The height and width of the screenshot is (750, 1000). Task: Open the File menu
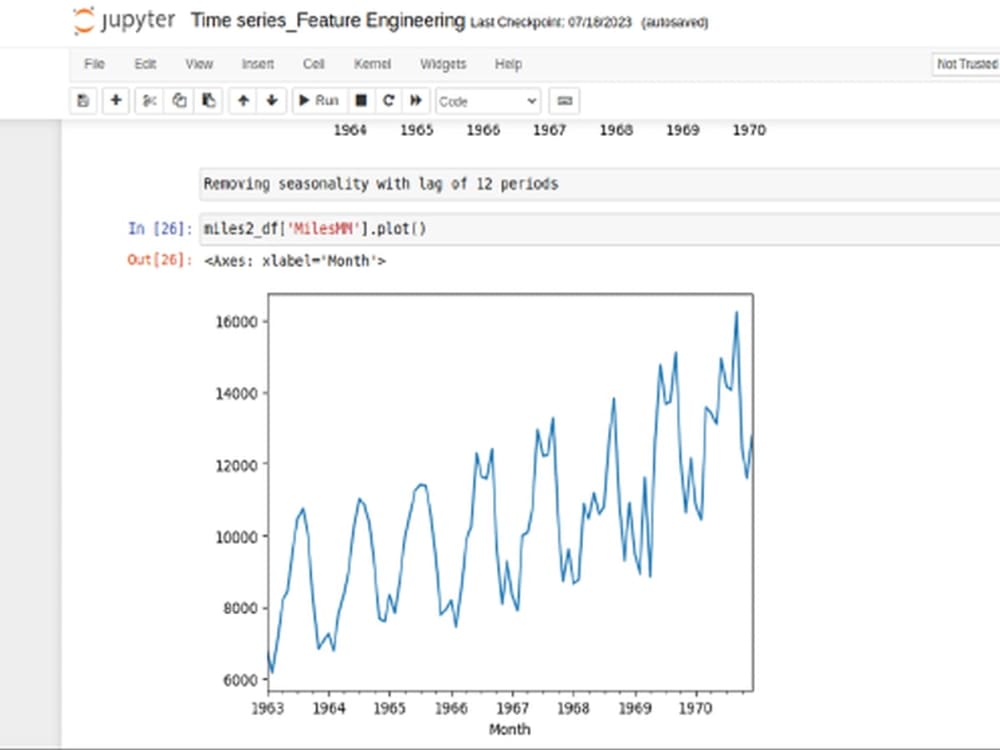coord(94,64)
